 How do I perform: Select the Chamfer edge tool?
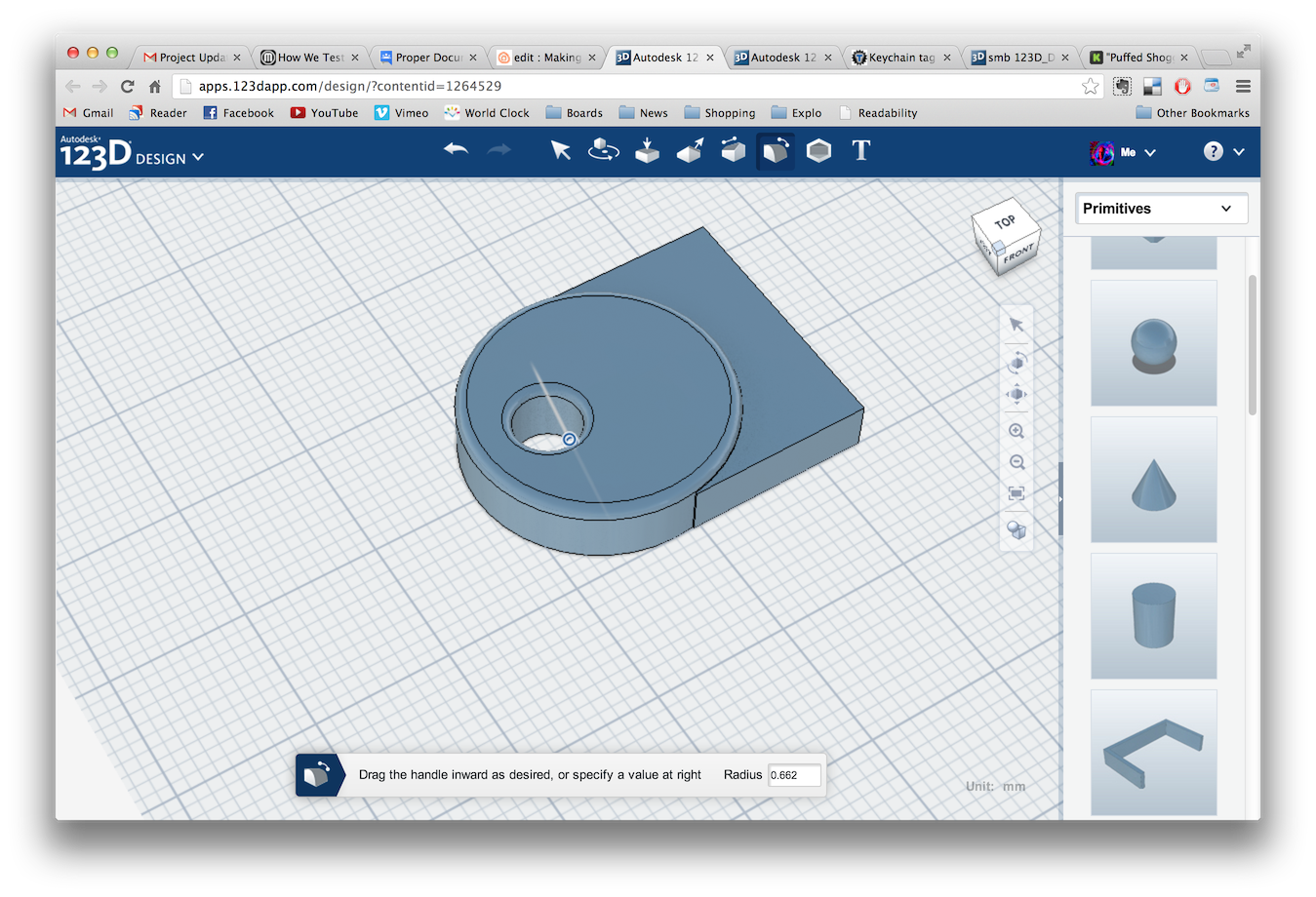(x=733, y=150)
